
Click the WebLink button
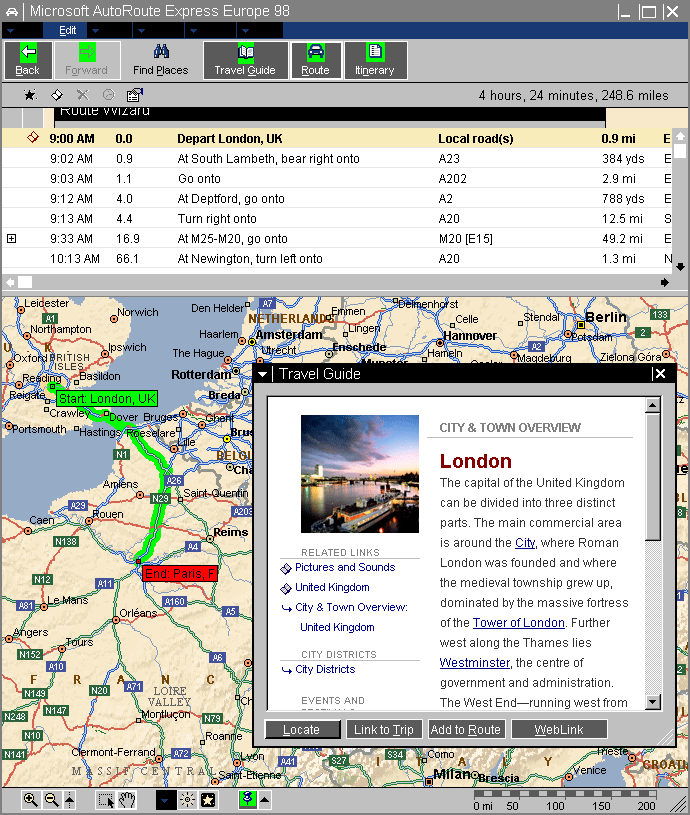click(x=559, y=730)
